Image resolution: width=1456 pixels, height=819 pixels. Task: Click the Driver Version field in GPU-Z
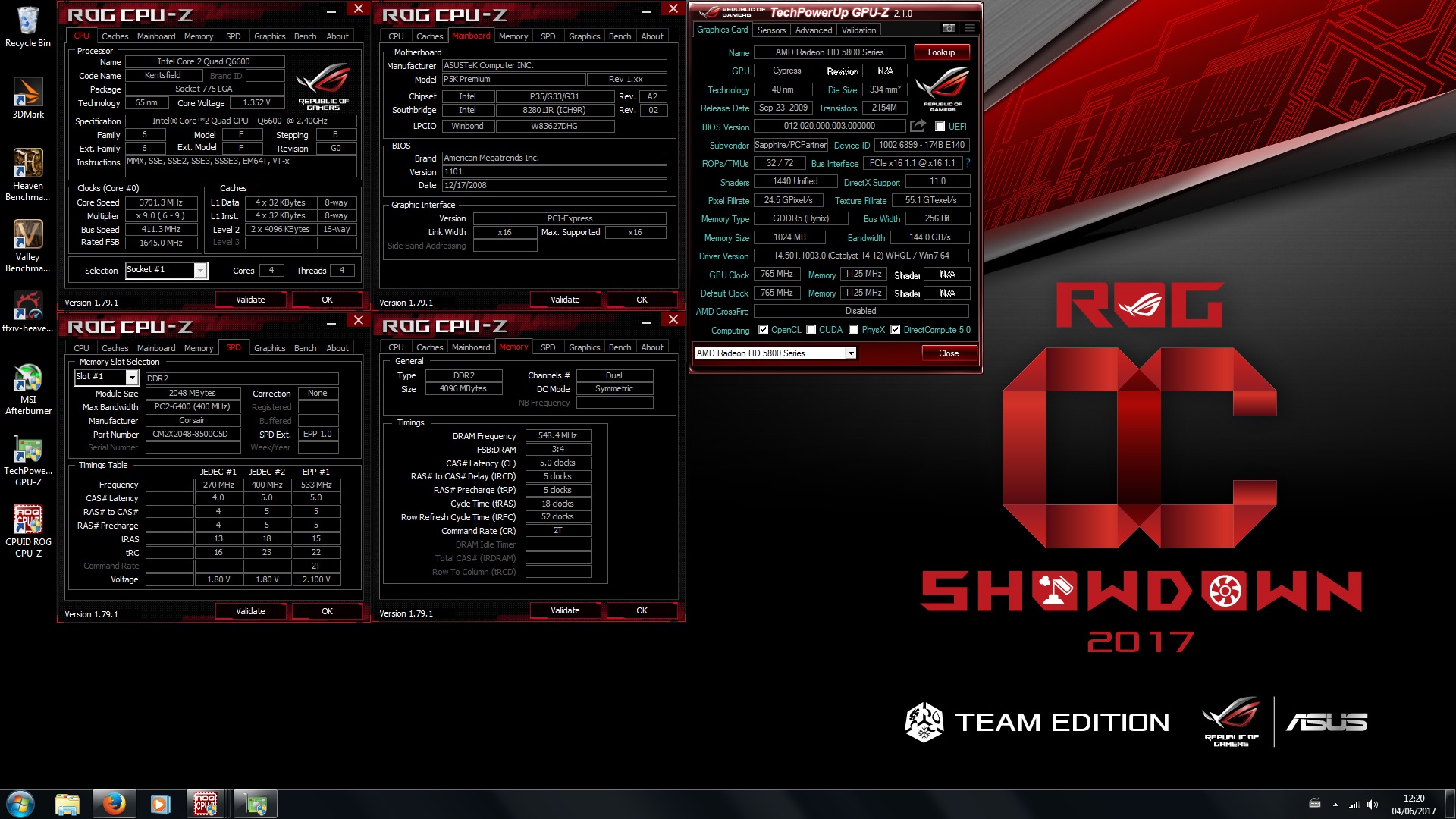point(861,256)
